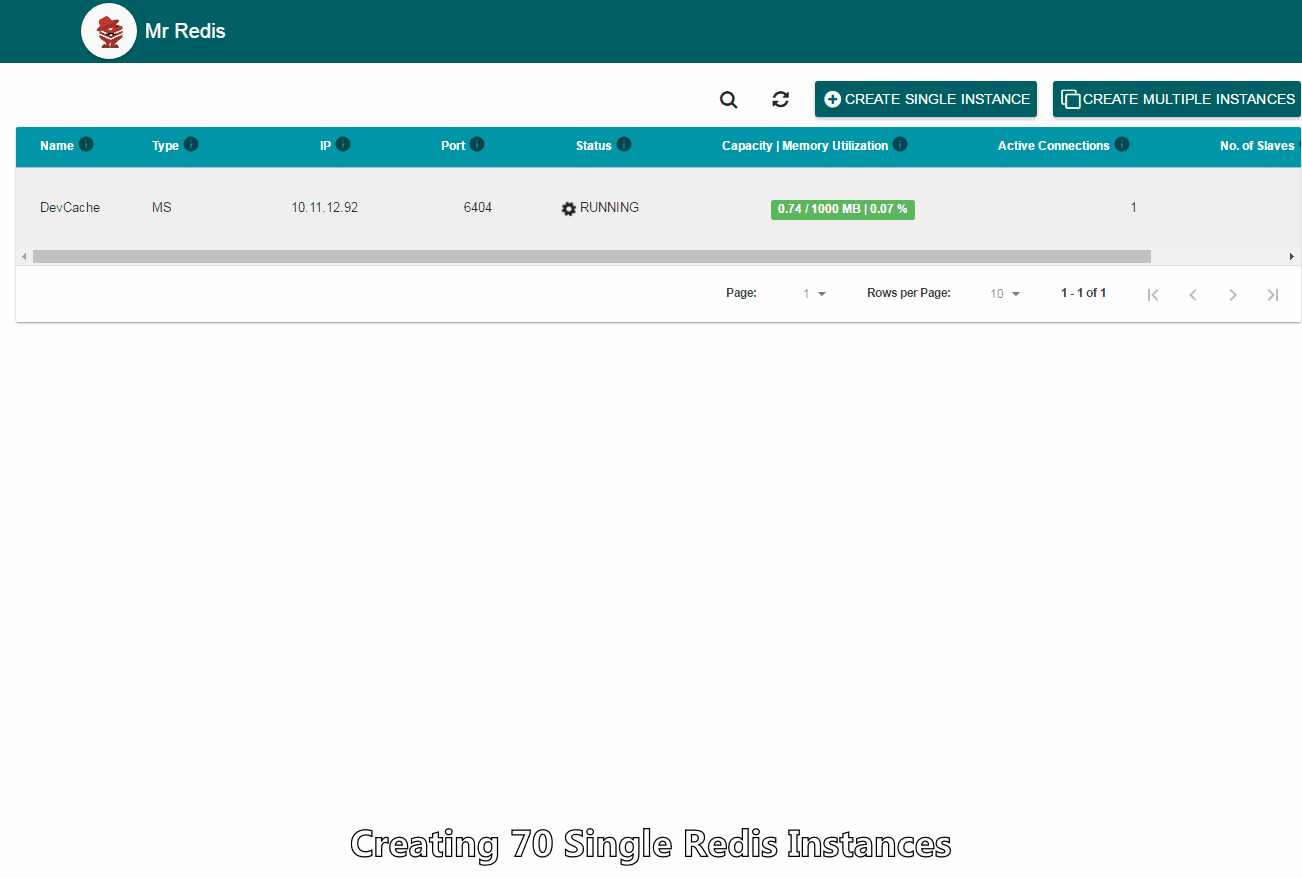Click the scrollbar right arrow
The height and width of the screenshot is (878, 1302).
1292,257
